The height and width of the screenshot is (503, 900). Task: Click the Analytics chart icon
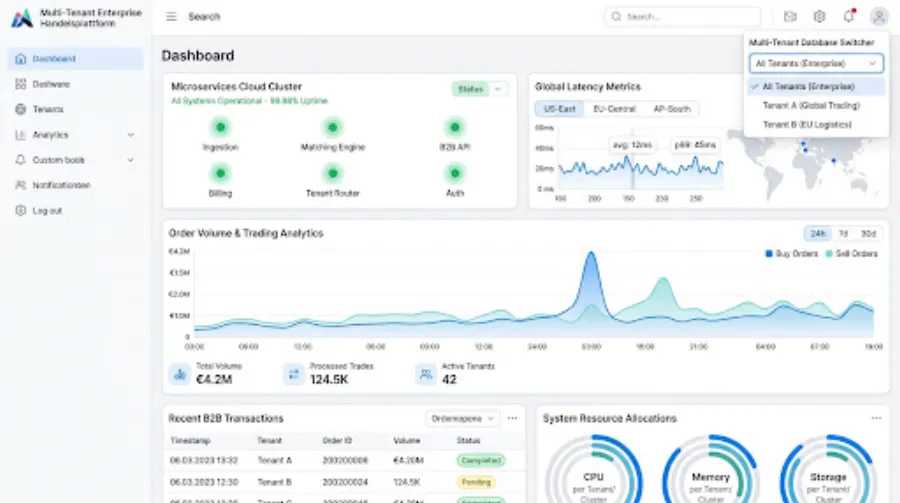[21, 135]
